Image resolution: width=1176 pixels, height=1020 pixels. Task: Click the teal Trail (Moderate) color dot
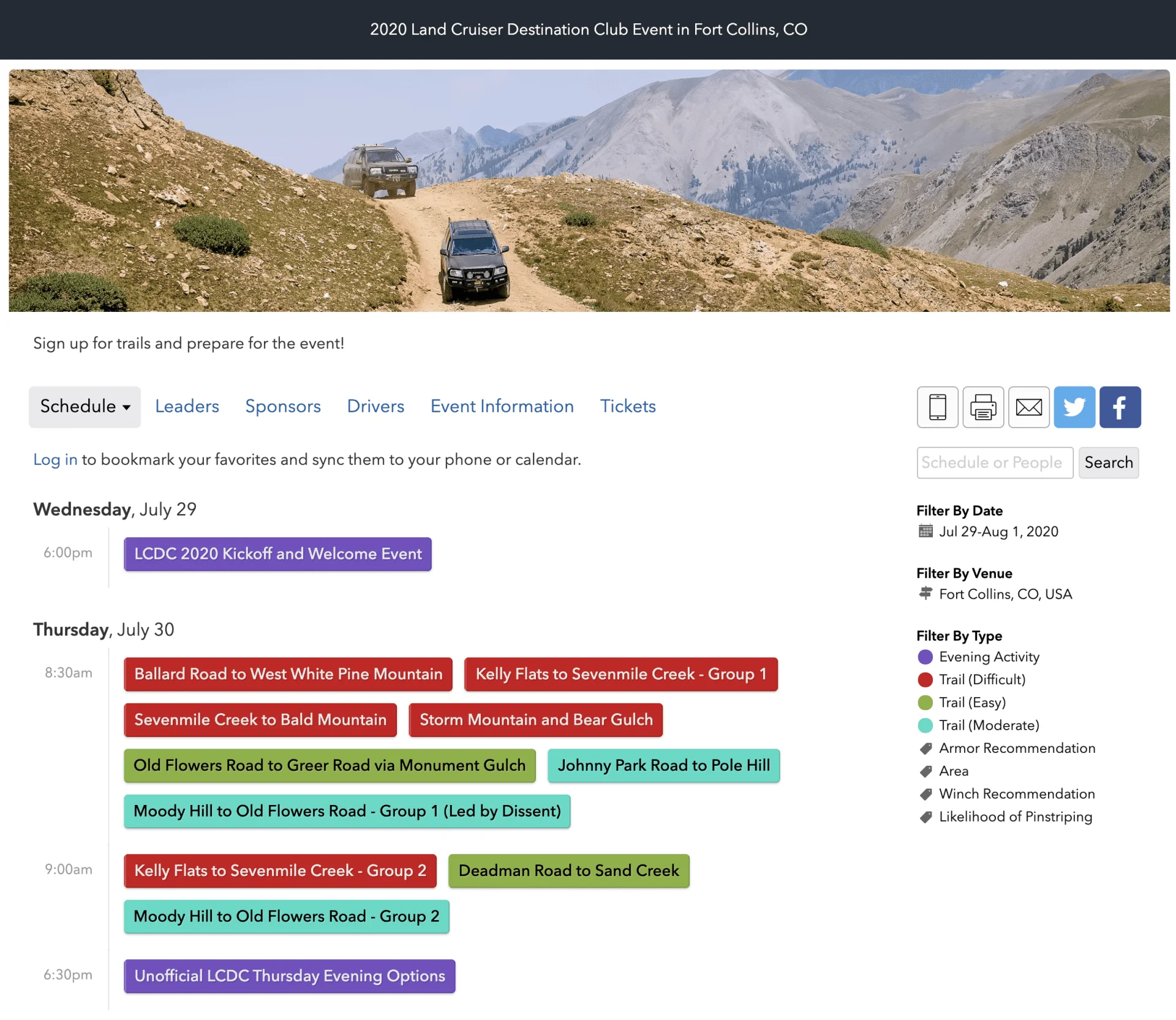click(925, 725)
